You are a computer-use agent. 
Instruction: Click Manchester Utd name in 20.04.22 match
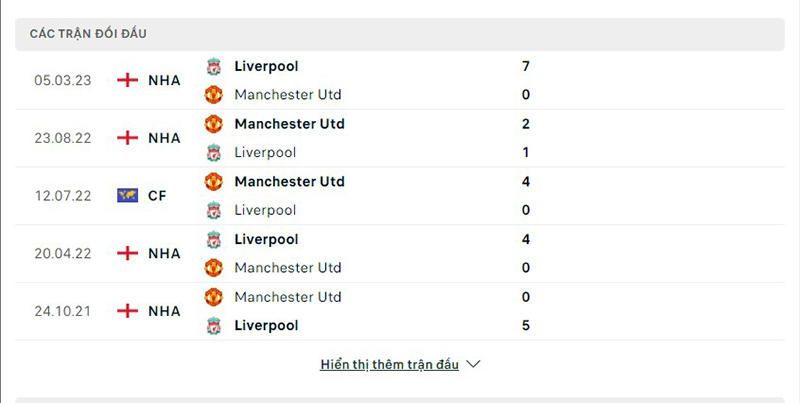(x=288, y=268)
